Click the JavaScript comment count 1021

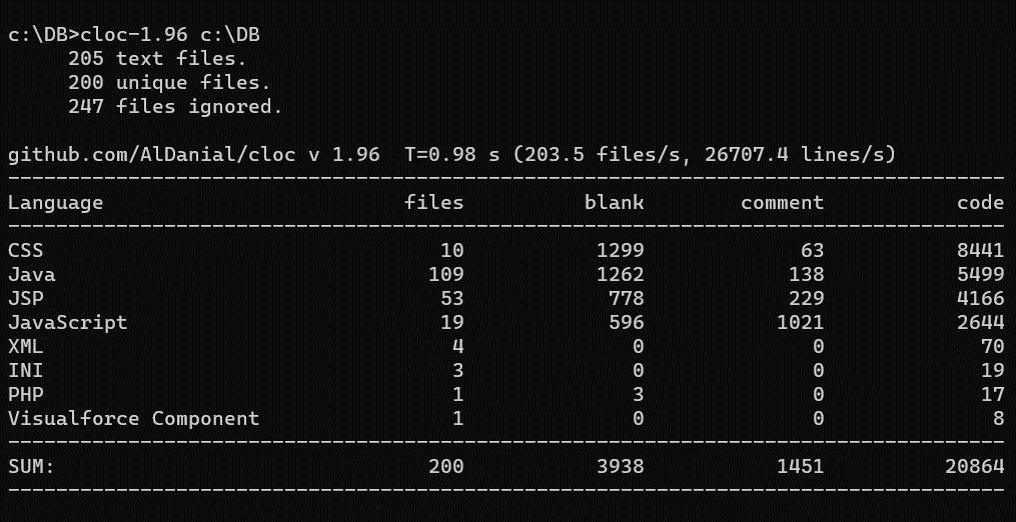[800, 323]
